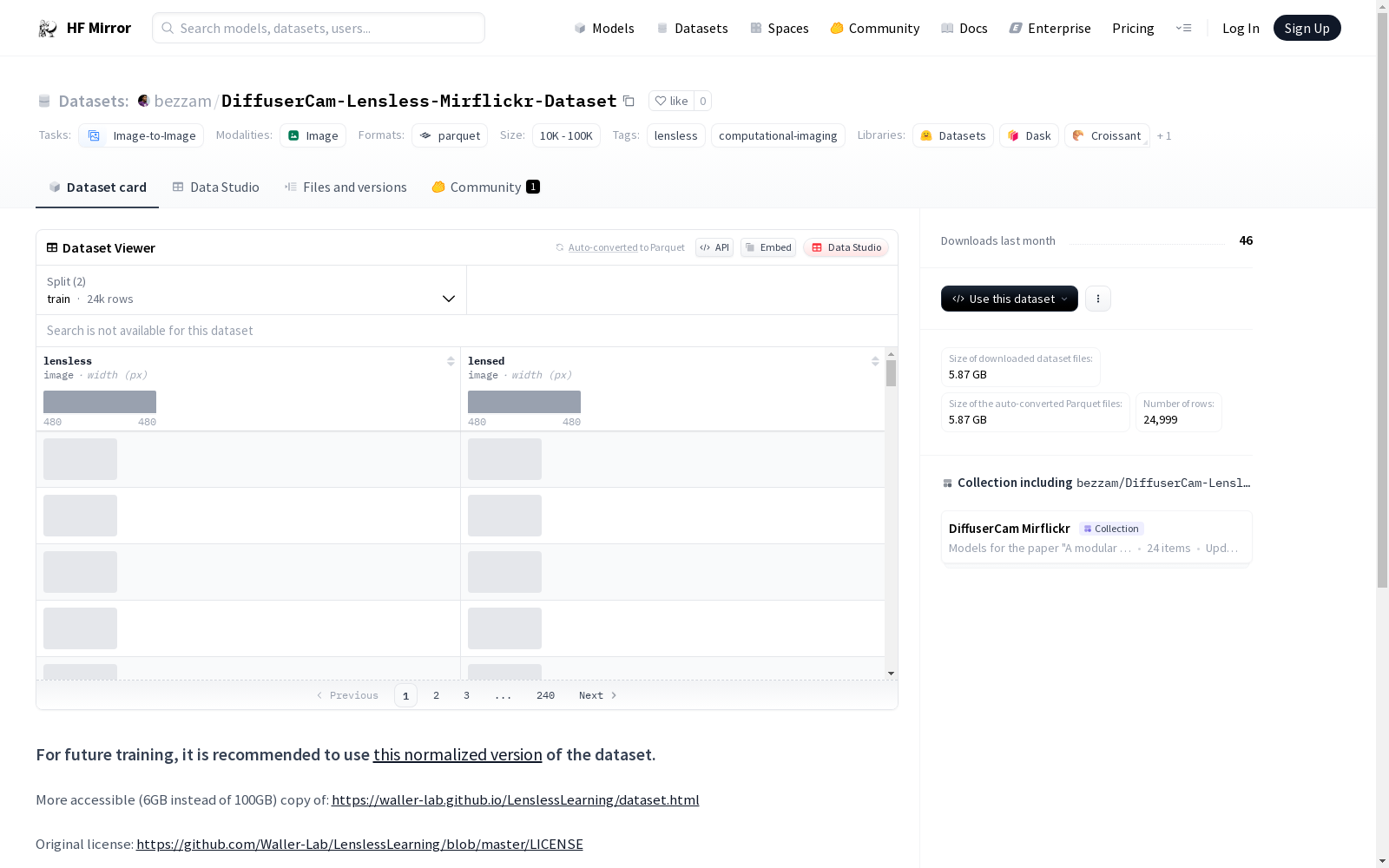Open Spaces in the top navigation
This screenshot has height=868, width=1389.
tap(780, 28)
